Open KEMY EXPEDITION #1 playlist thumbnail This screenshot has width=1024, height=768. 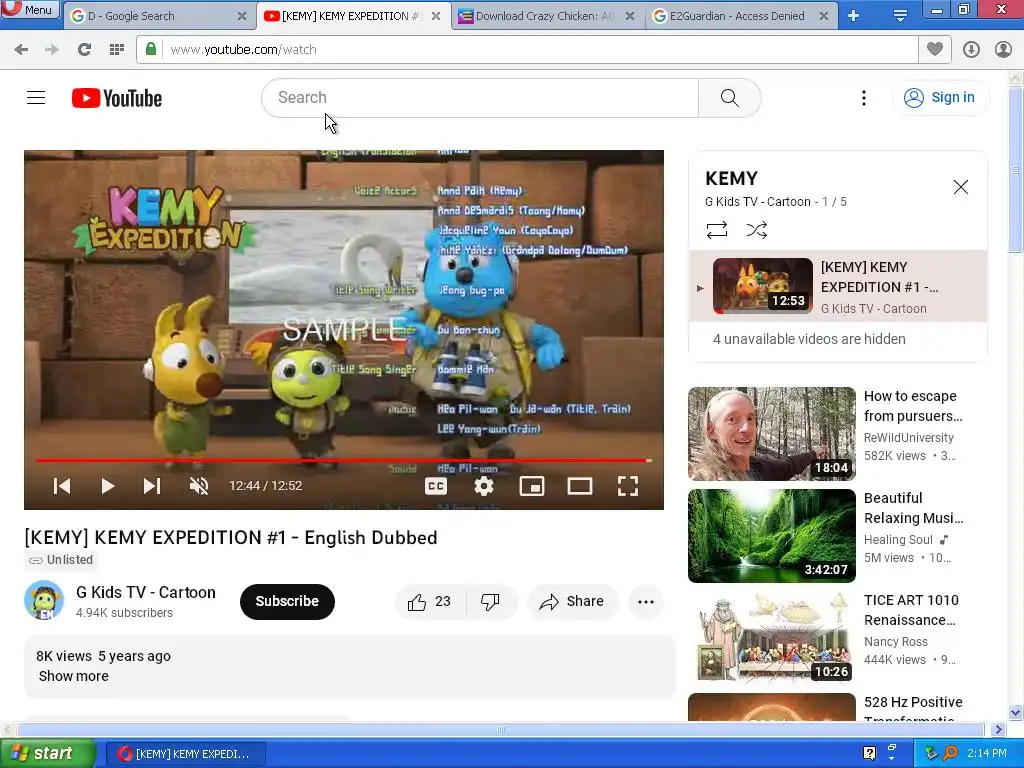click(763, 286)
